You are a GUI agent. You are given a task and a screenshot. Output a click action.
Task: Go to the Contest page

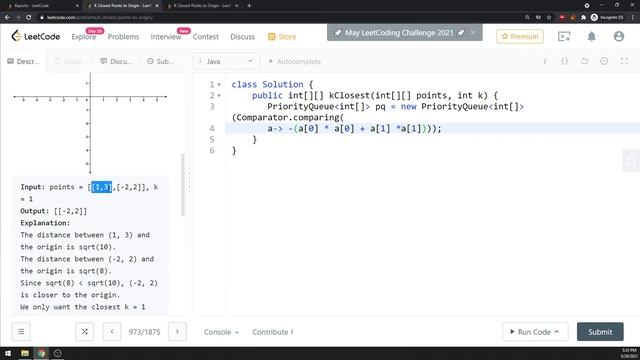click(x=206, y=37)
